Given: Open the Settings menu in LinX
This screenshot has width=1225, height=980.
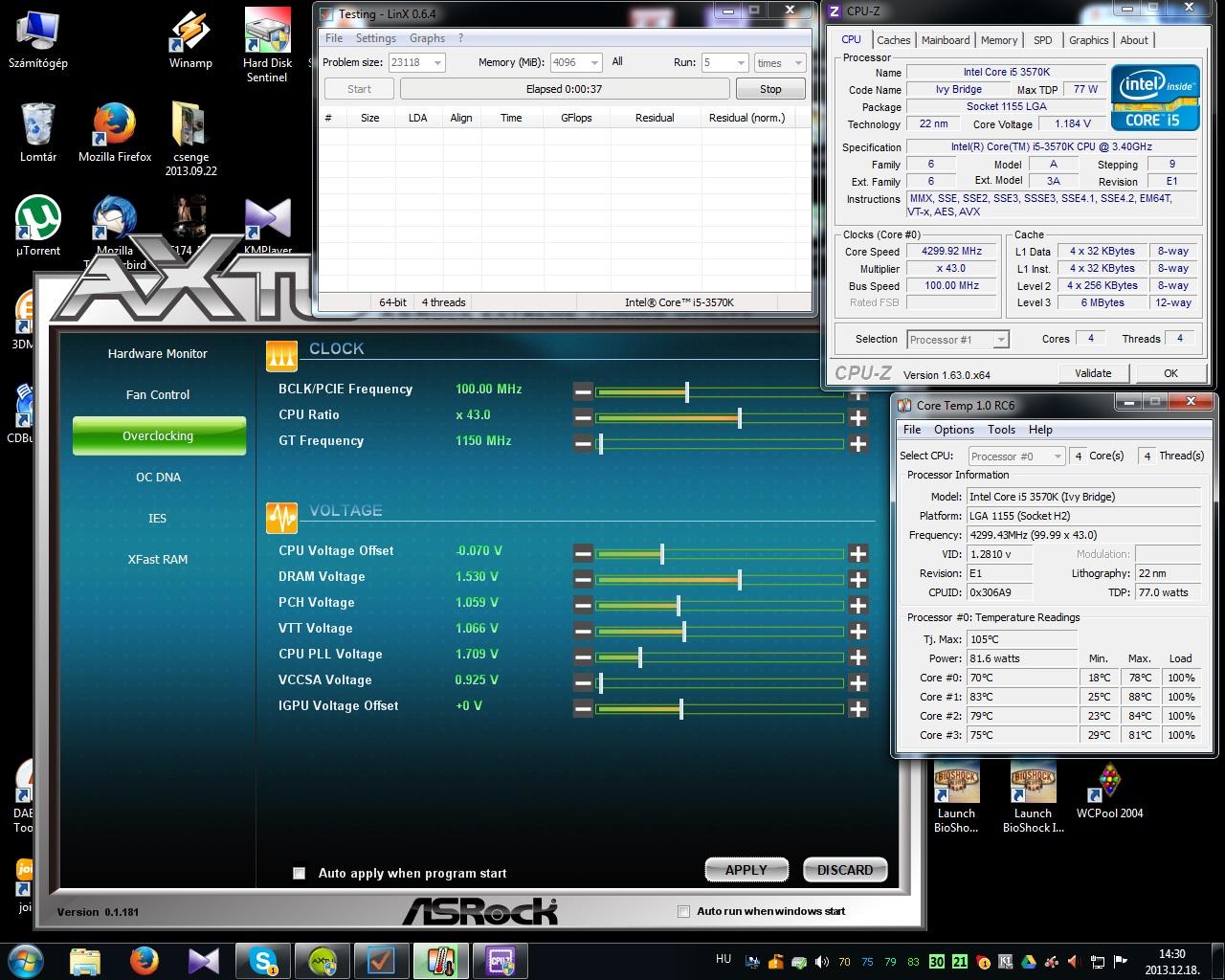Looking at the screenshot, I should [376, 38].
